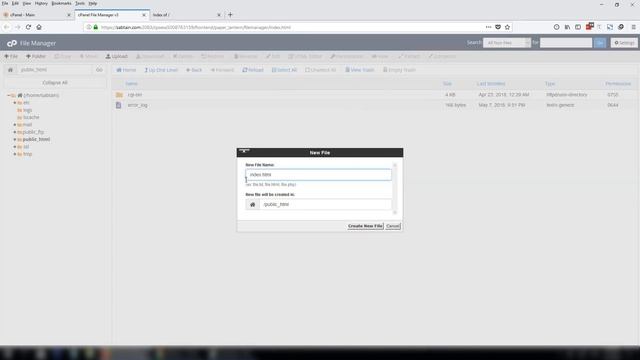The height and width of the screenshot is (360, 640).
Task: Click the home icon in the New File dialog
Action: (x=253, y=204)
